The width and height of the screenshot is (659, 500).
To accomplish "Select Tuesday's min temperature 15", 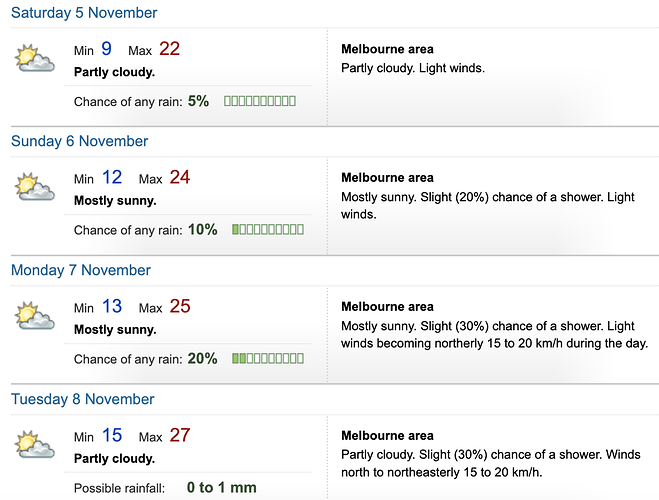I will (x=112, y=435).
